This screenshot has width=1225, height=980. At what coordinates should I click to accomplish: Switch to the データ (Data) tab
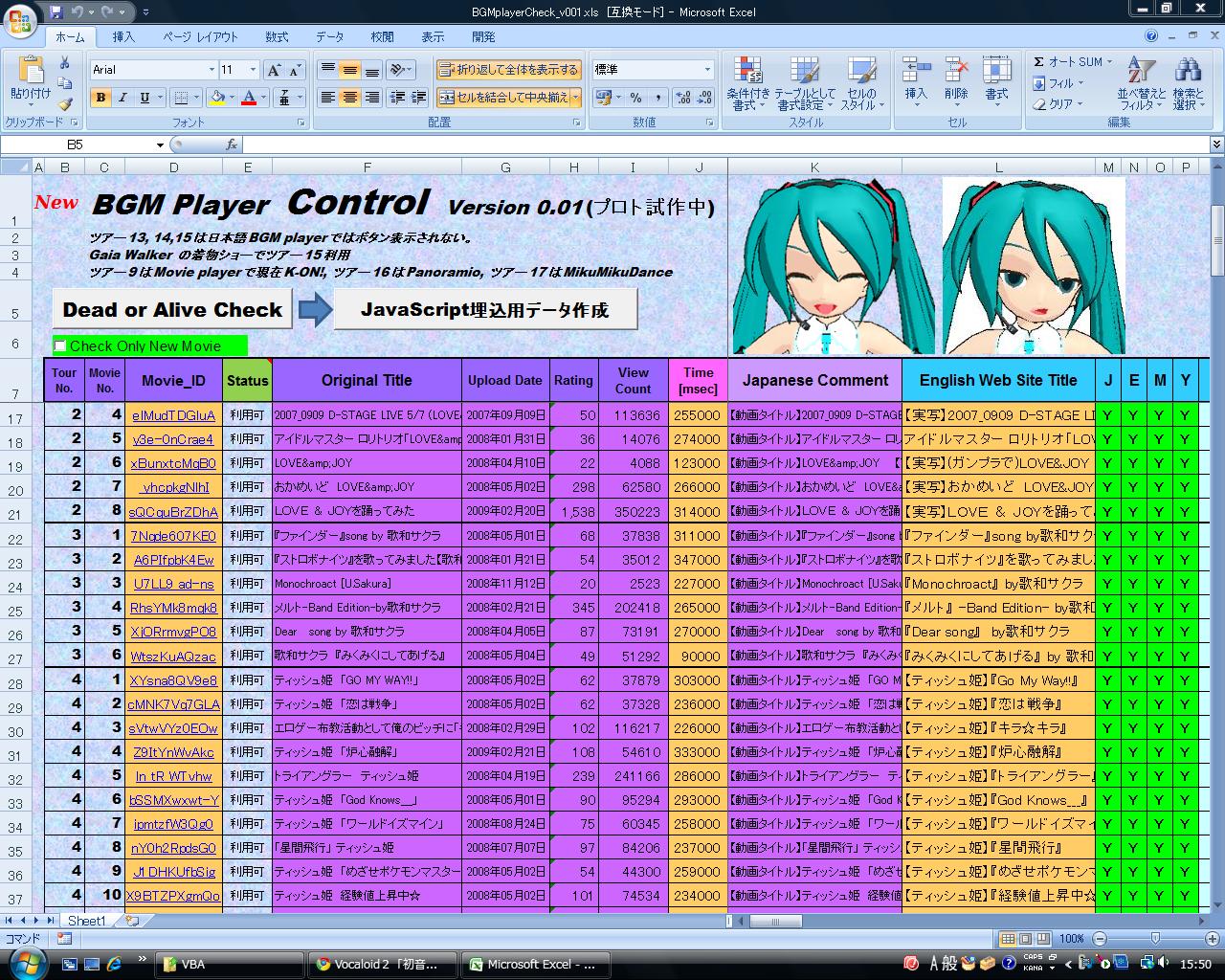(329, 36)
